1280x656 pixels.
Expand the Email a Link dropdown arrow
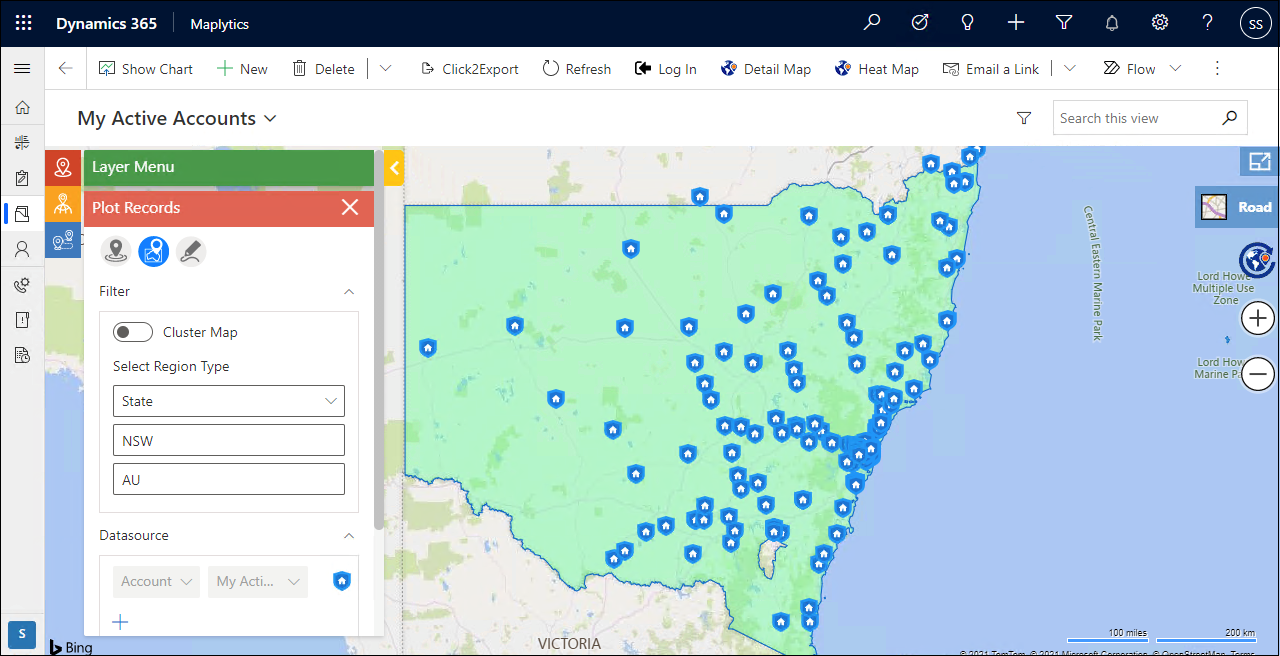point(1069,69)
